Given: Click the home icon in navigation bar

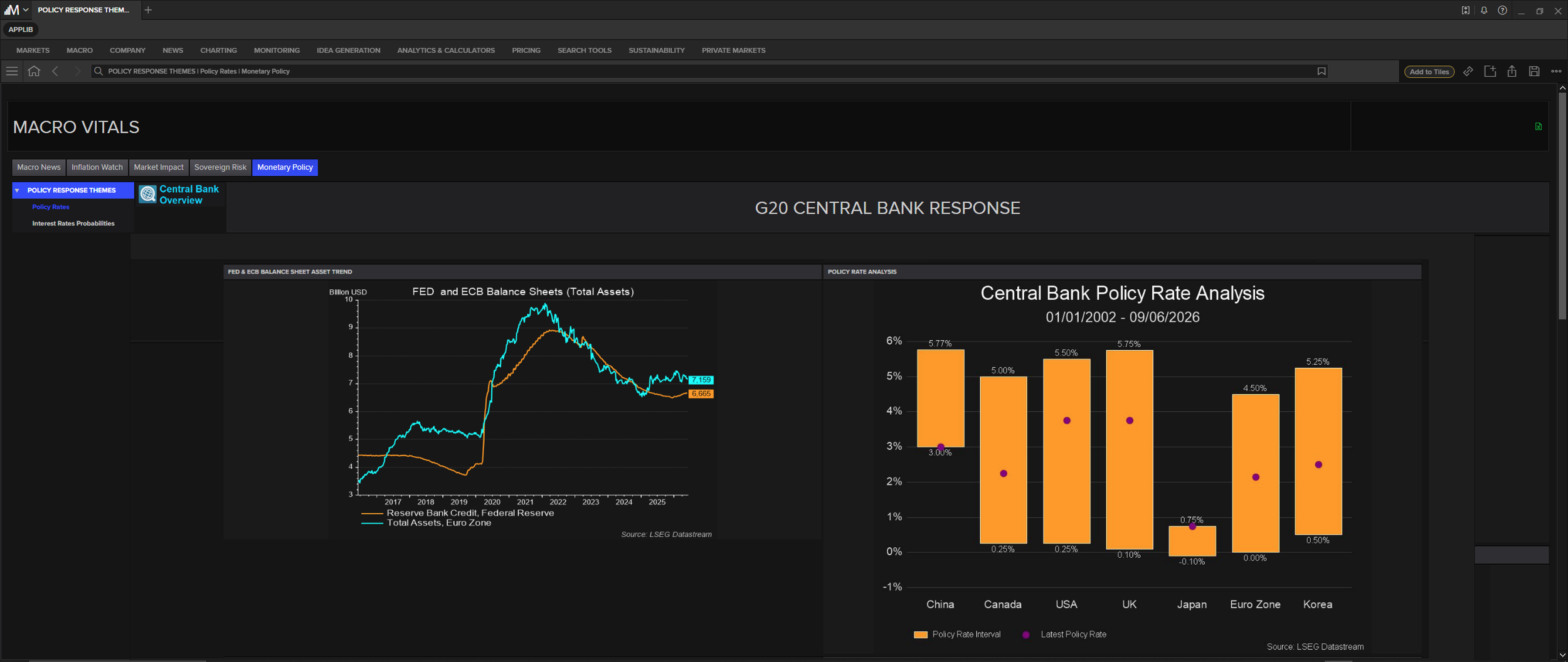Looking at the screenshot, I should [34, 71].
